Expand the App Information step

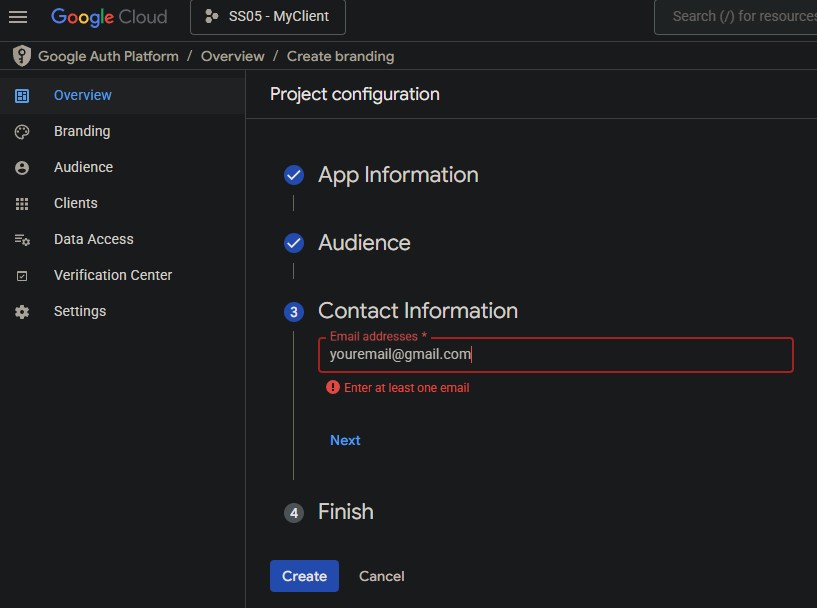[x=398, y=175]
